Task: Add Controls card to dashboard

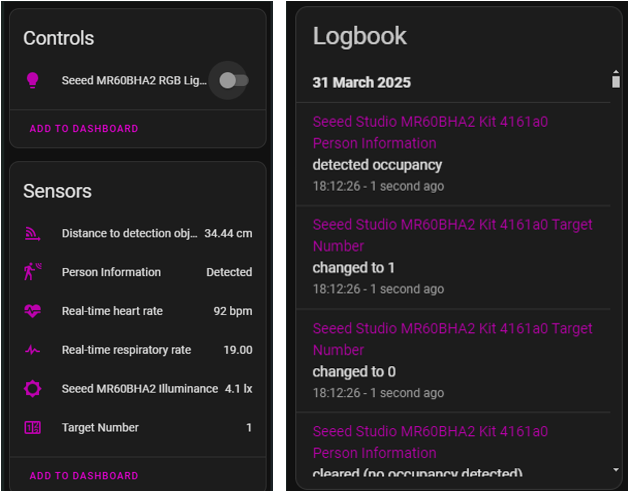Action: (84, 129)
